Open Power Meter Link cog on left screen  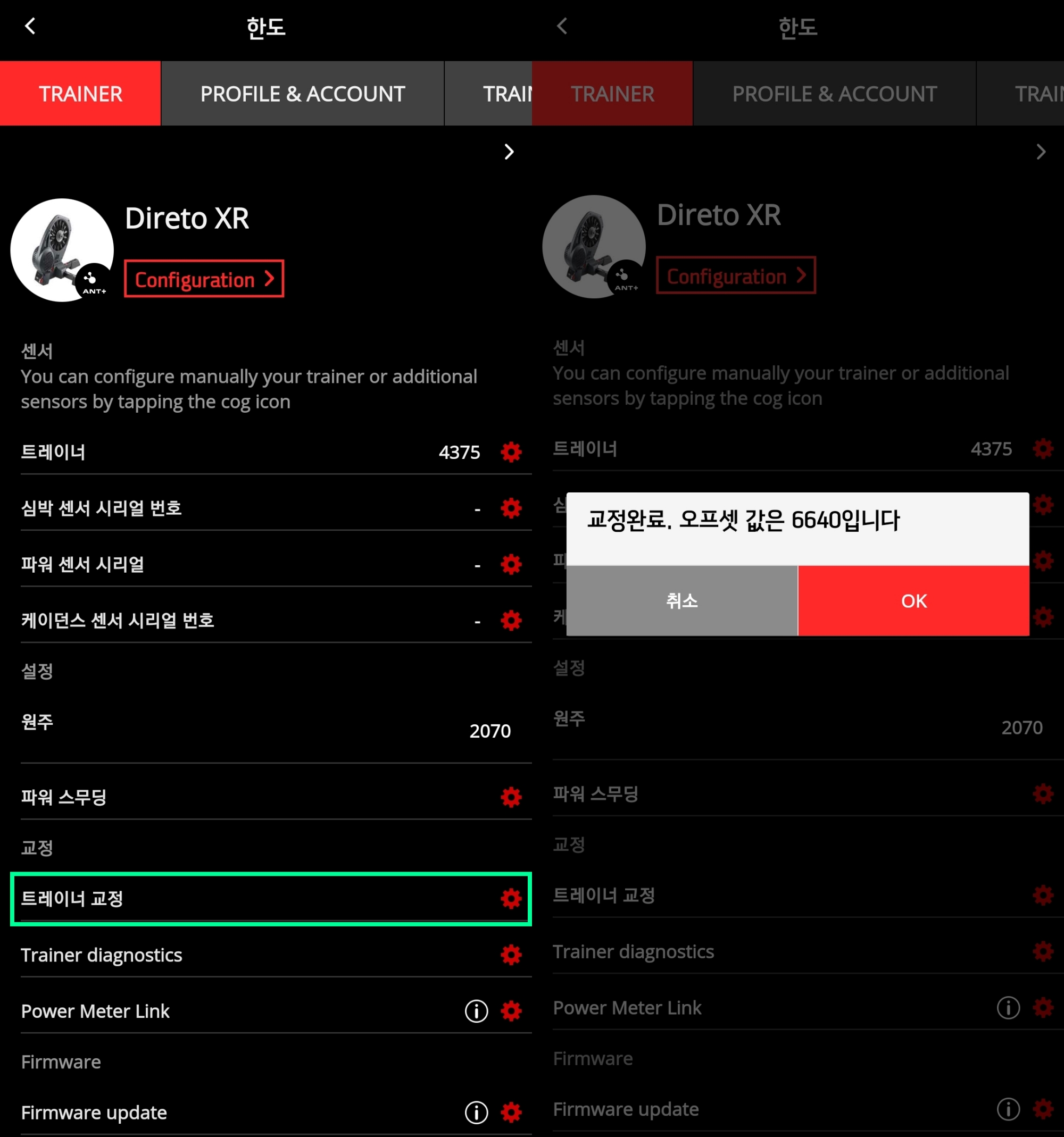pyautogui.click(x=511, y=1010)
